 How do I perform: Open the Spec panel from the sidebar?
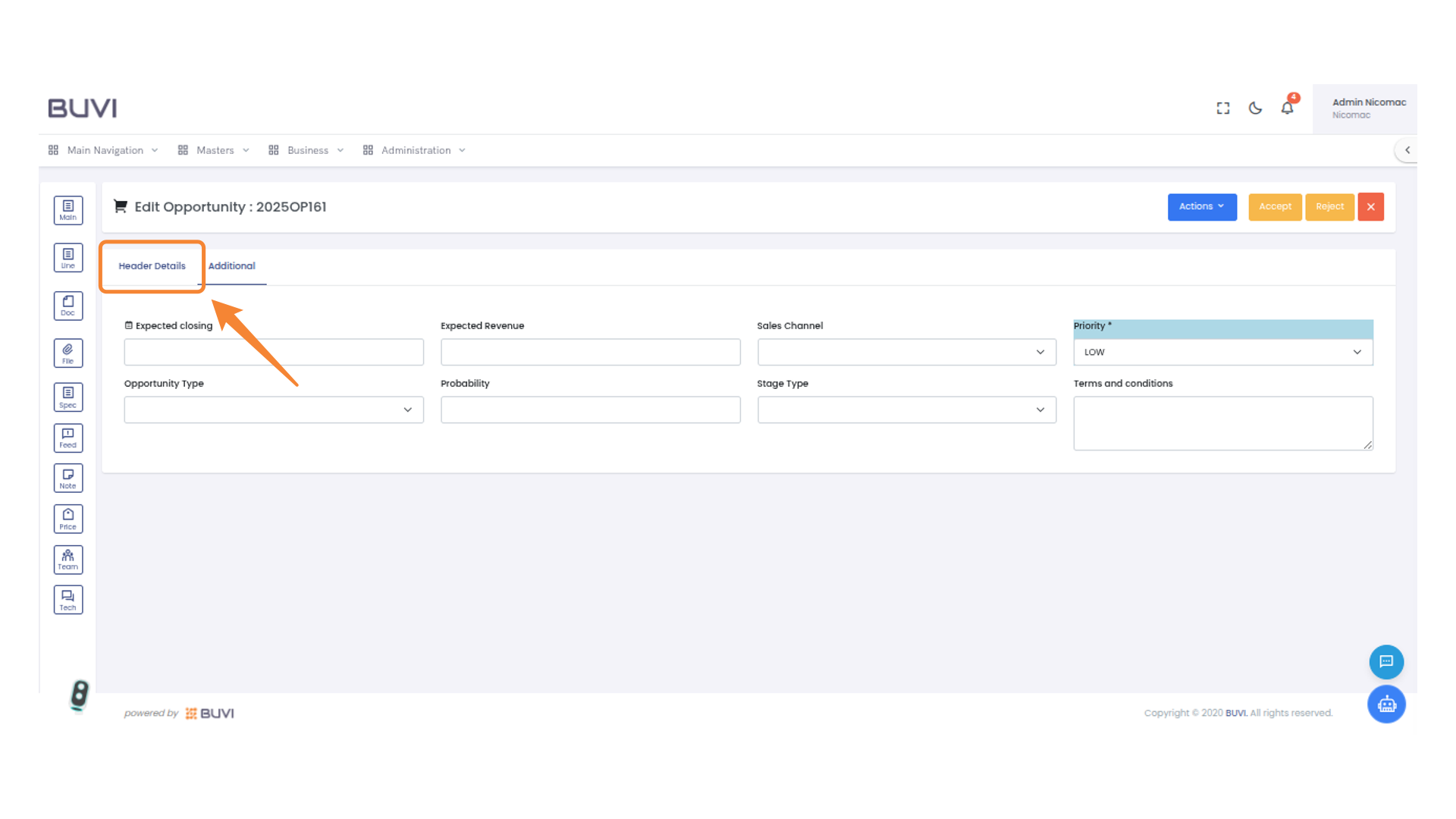click(x=67, y=397)
